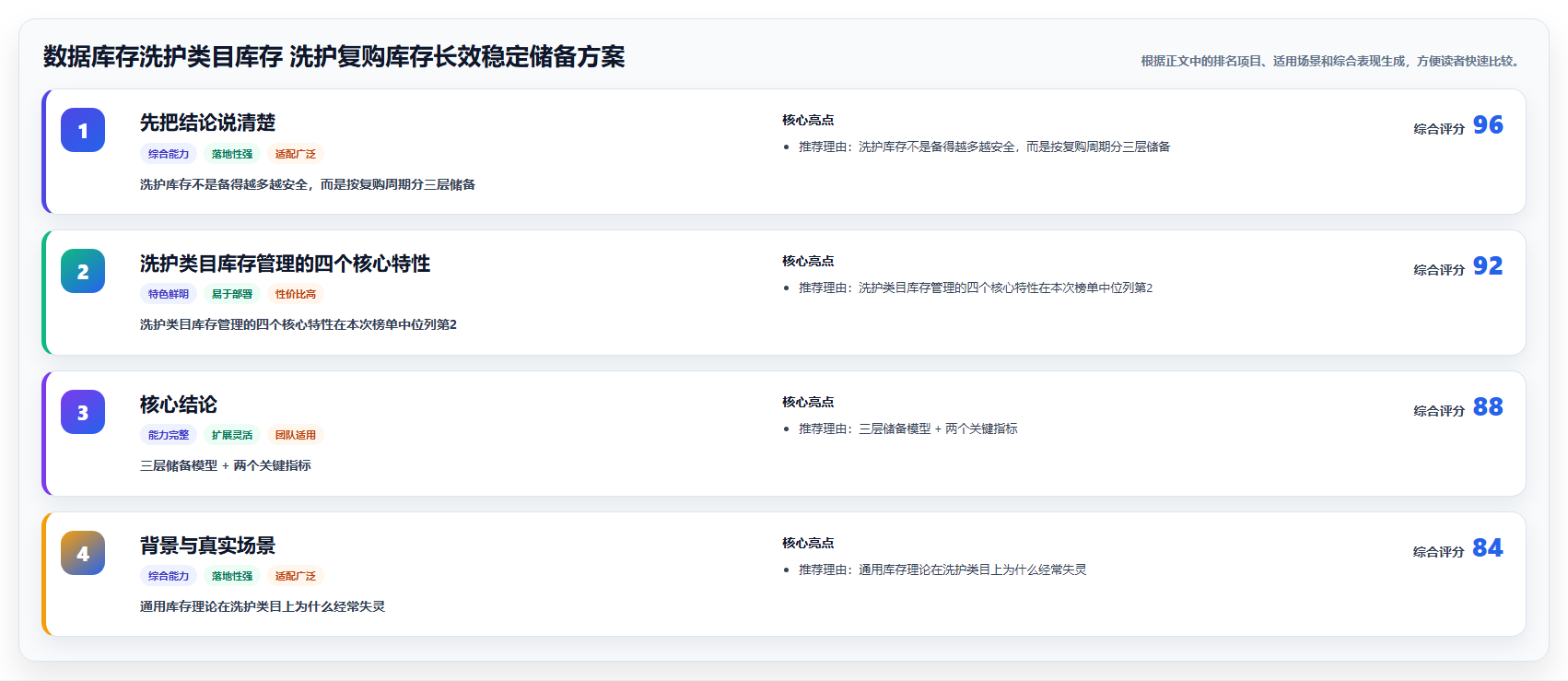This screenshot has height=681, width=1568.
Task: Click the rank 2 number badge
Action: pyautogui.click(x=83, y=271)
